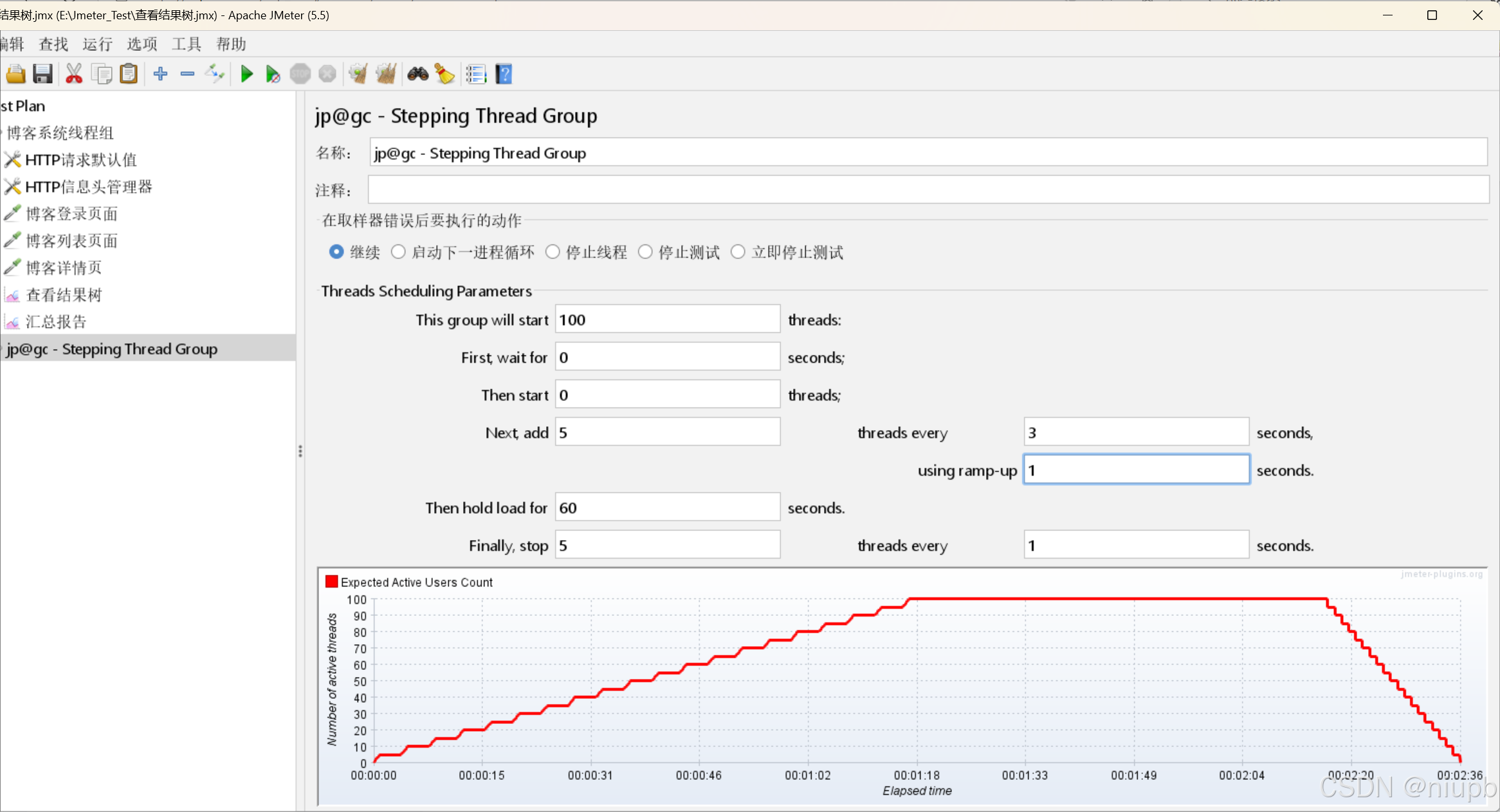Click Start no pauses icon
The height and width of the screenshot is (812, 1500).
(273, 75)
